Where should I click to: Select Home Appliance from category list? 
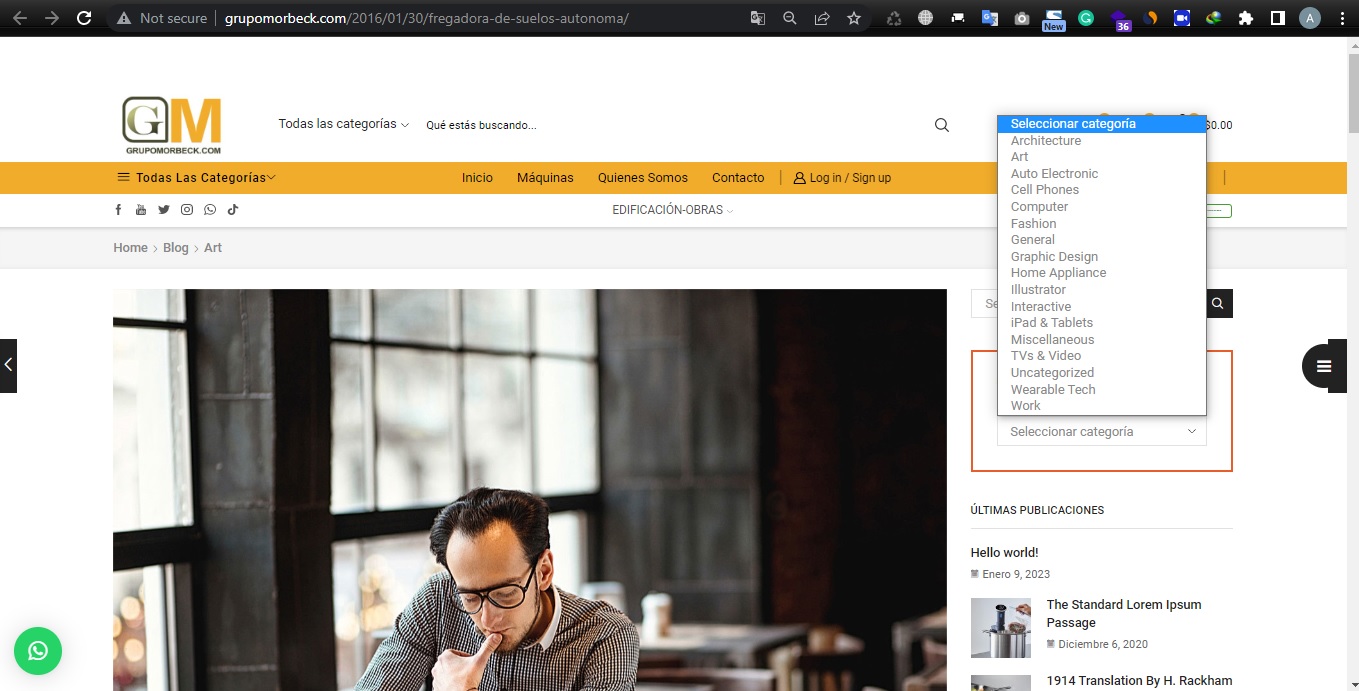click(1102, 273)
